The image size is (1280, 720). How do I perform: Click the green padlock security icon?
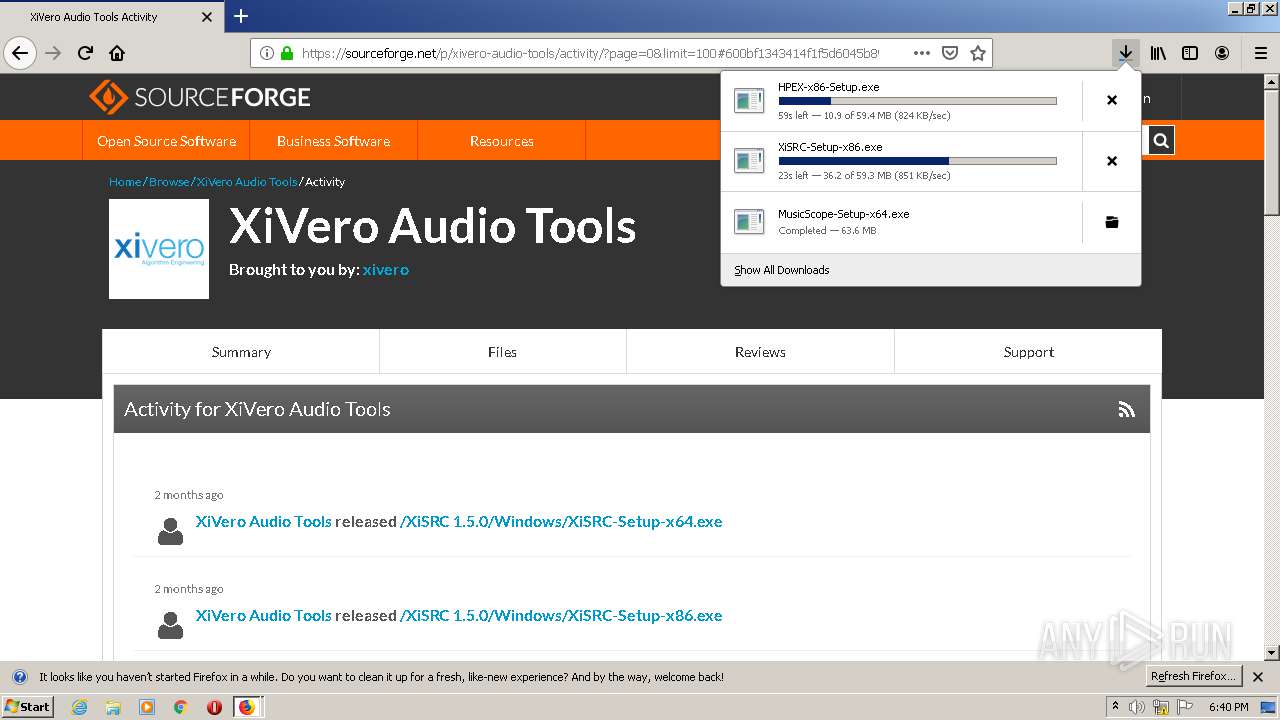tap(287, 53)
